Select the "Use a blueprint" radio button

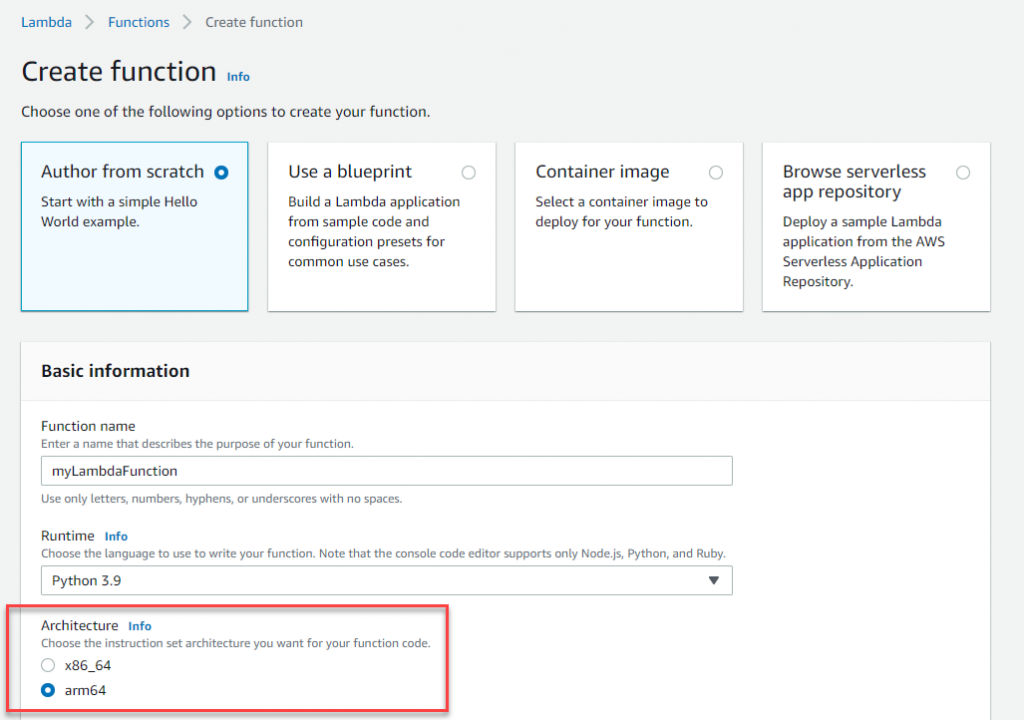pos(468,172)
